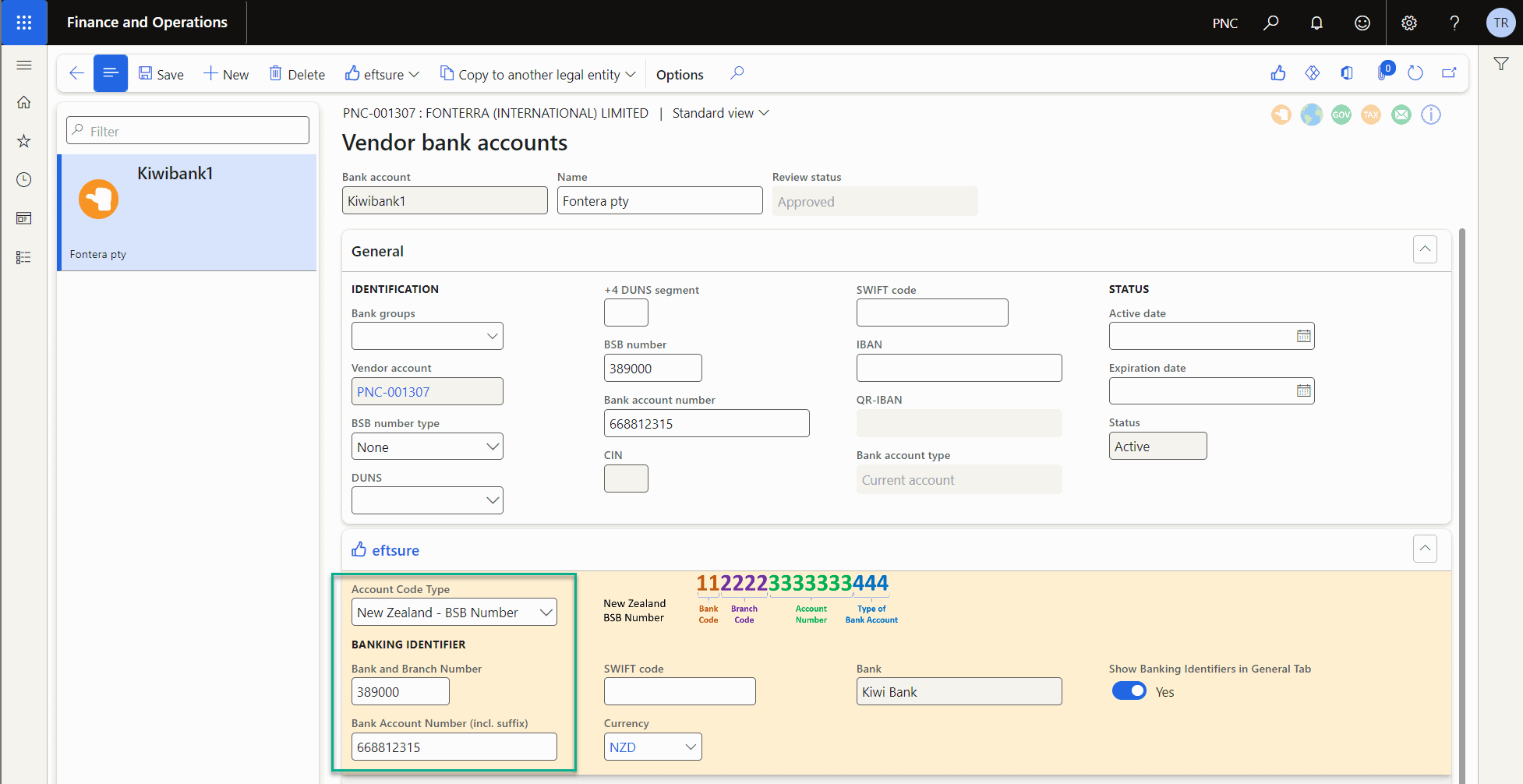Click the back arrow in action pane
Viewport: 1523px width, 784px height.
point(76,73)
